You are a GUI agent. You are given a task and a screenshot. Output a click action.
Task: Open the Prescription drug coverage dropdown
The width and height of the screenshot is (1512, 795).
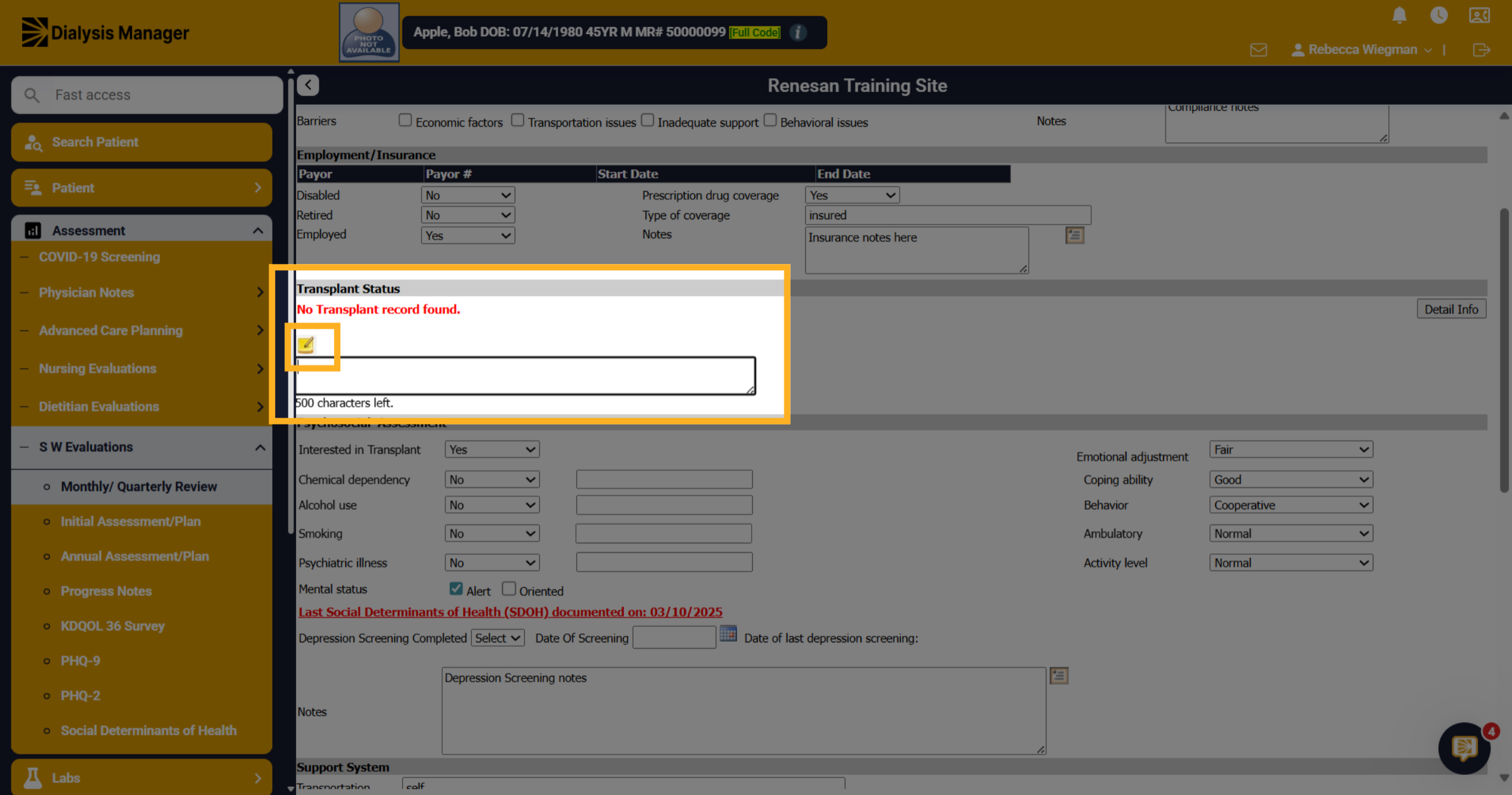[852, 195]
